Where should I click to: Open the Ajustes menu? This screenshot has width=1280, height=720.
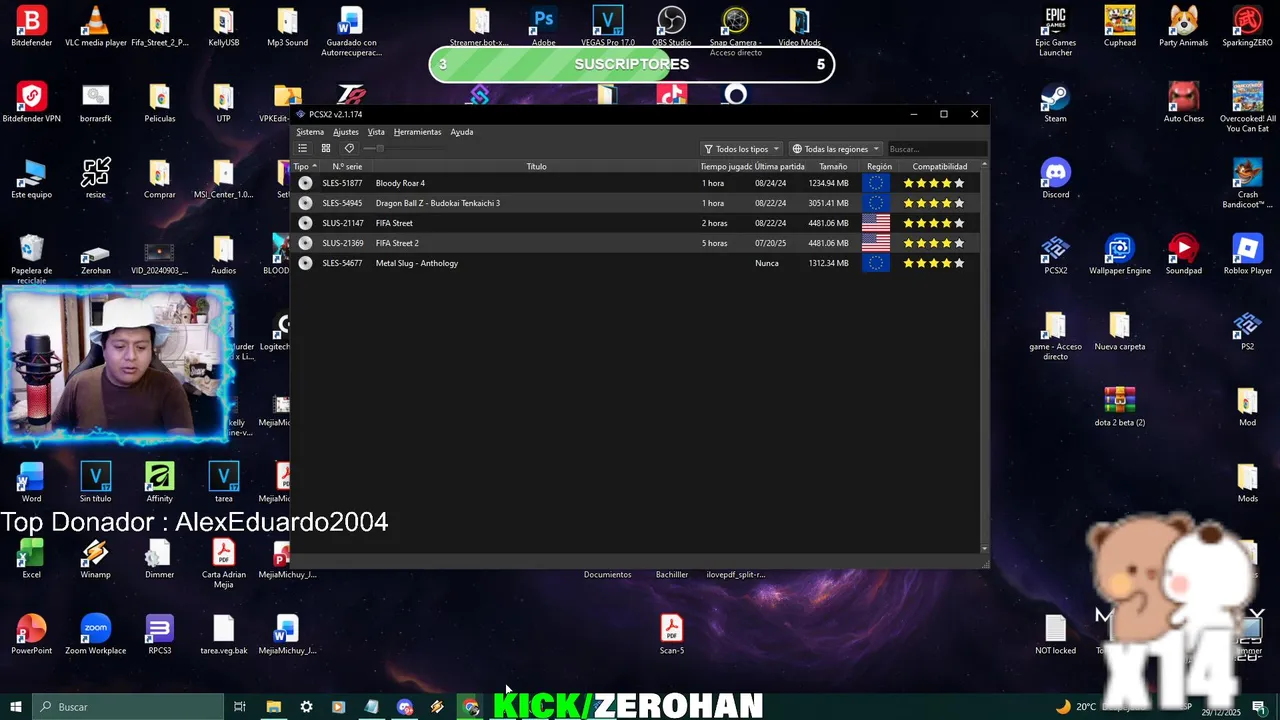(346, 132)
